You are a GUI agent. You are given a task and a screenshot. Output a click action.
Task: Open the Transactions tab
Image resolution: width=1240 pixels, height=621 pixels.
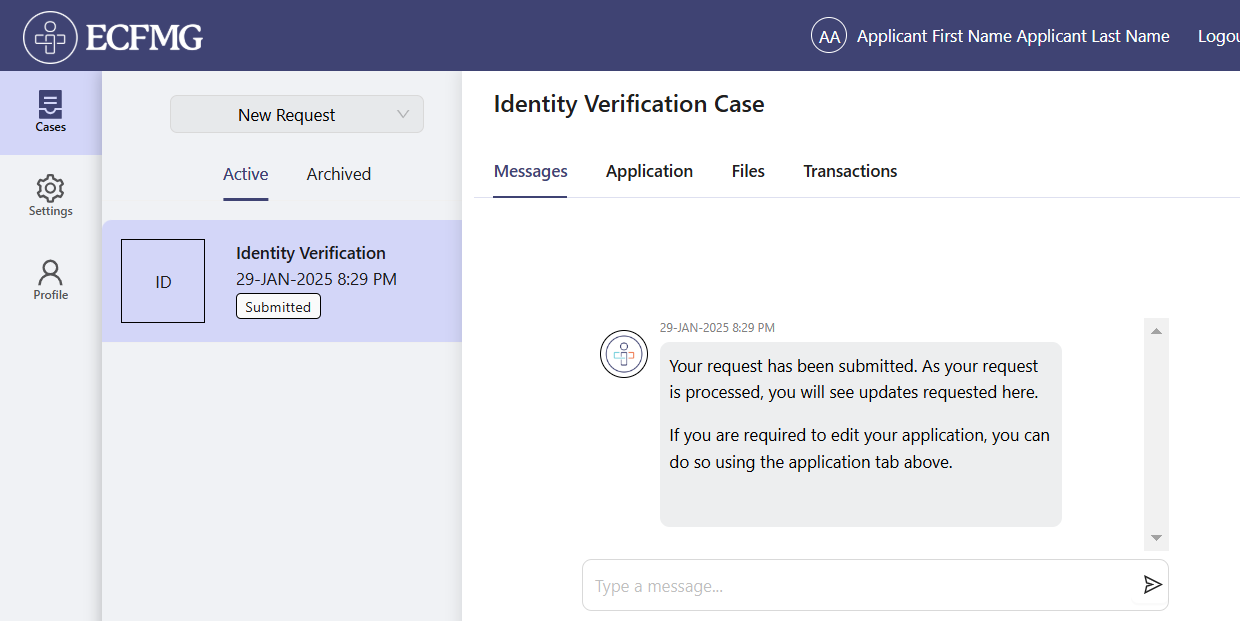click(x=850, y=171)
